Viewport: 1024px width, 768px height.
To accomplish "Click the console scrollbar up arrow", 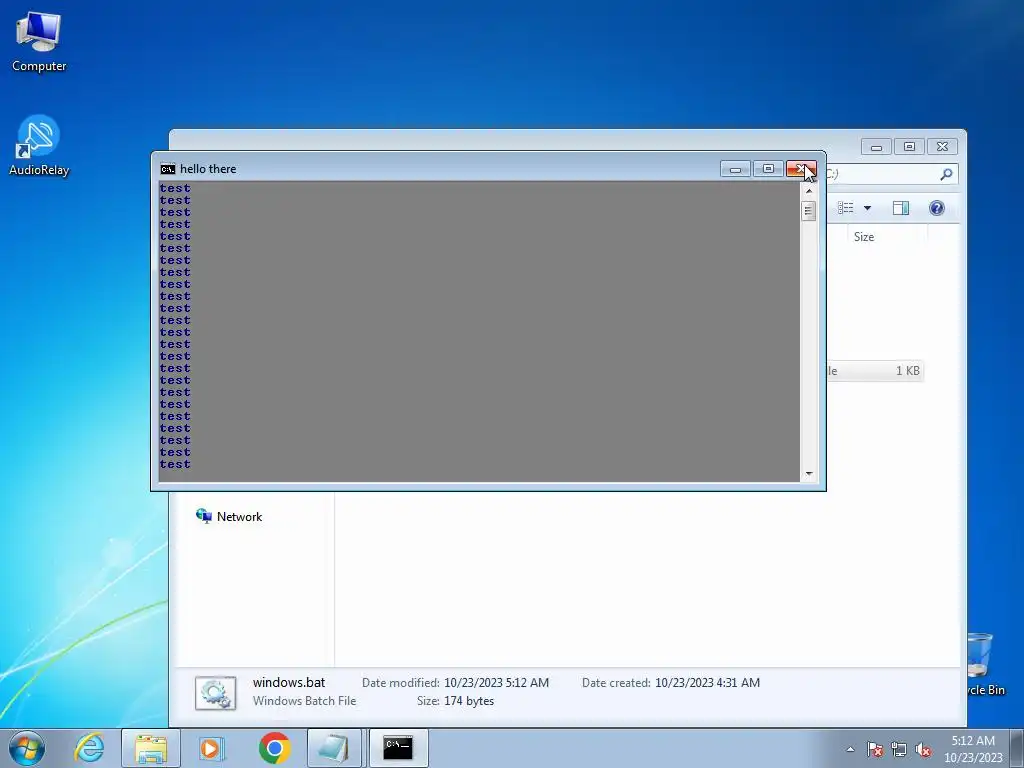I will 808,191.
